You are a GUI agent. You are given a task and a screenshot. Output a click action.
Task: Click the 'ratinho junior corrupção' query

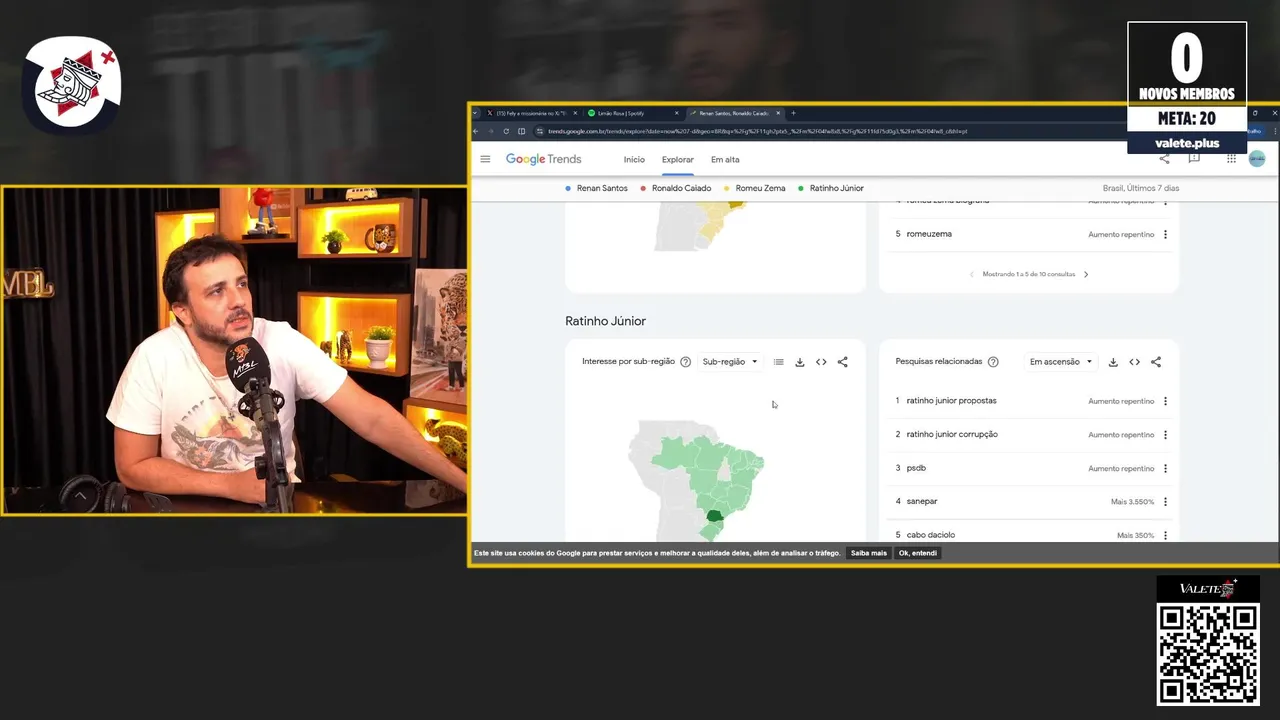952,435
